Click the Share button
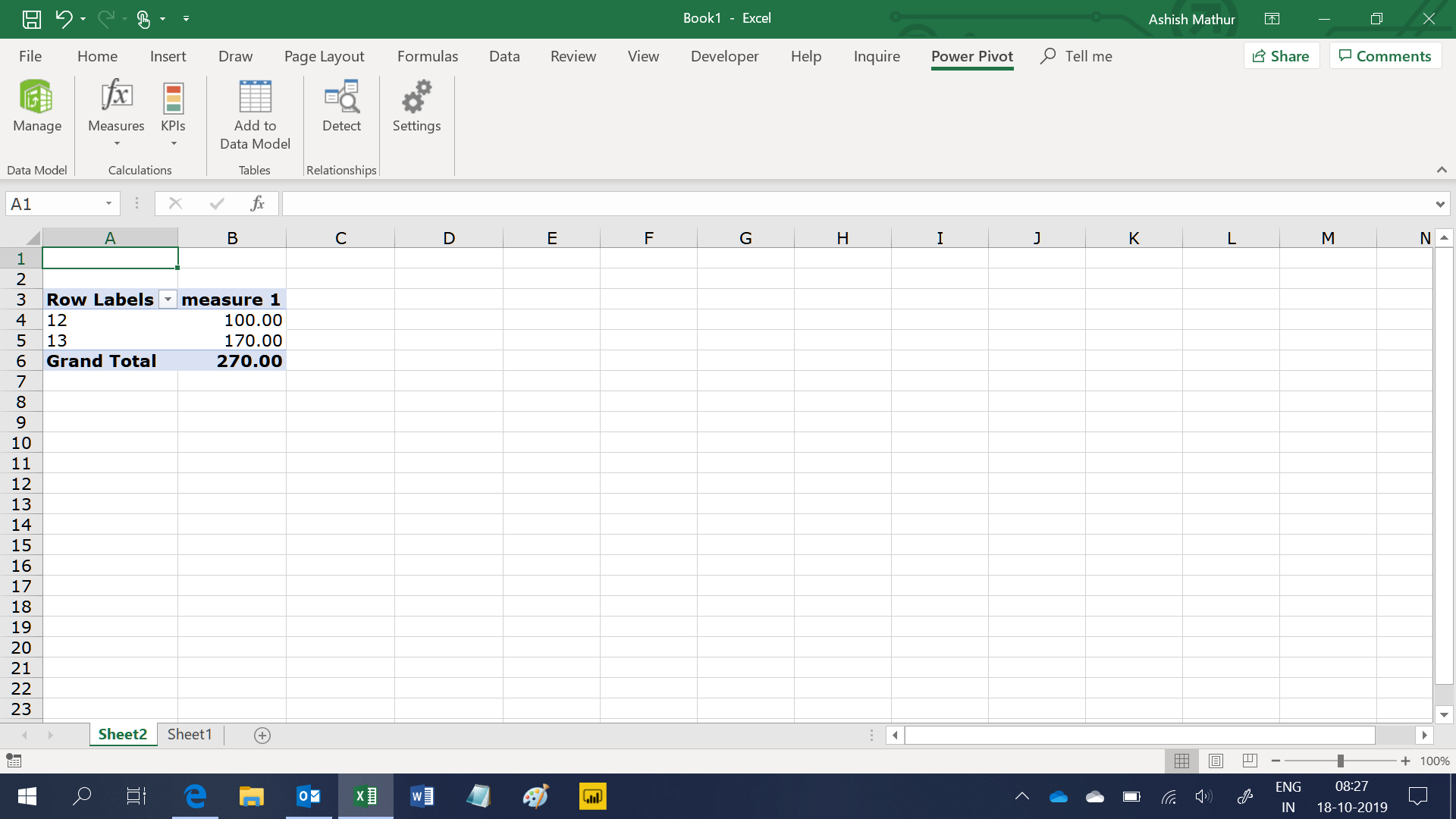Viewport: 1456px width, 819px height. [x=1282, y=56]
